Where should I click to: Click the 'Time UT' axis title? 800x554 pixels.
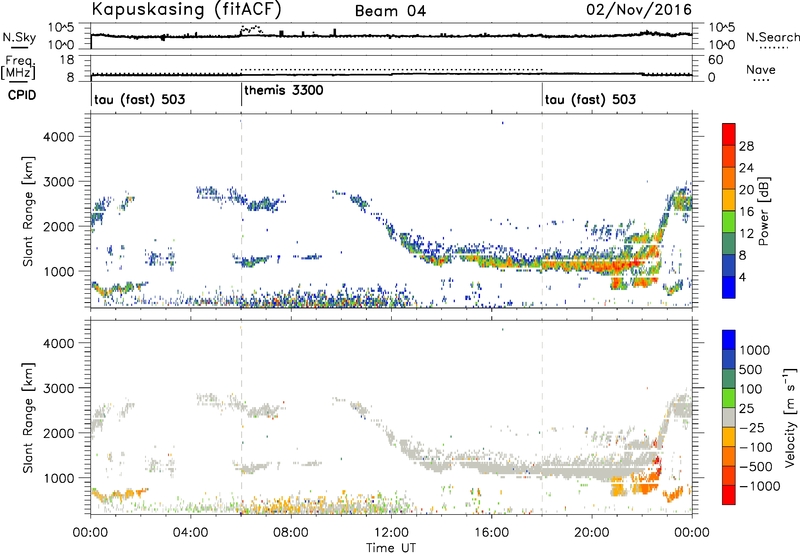pos(391,548)
